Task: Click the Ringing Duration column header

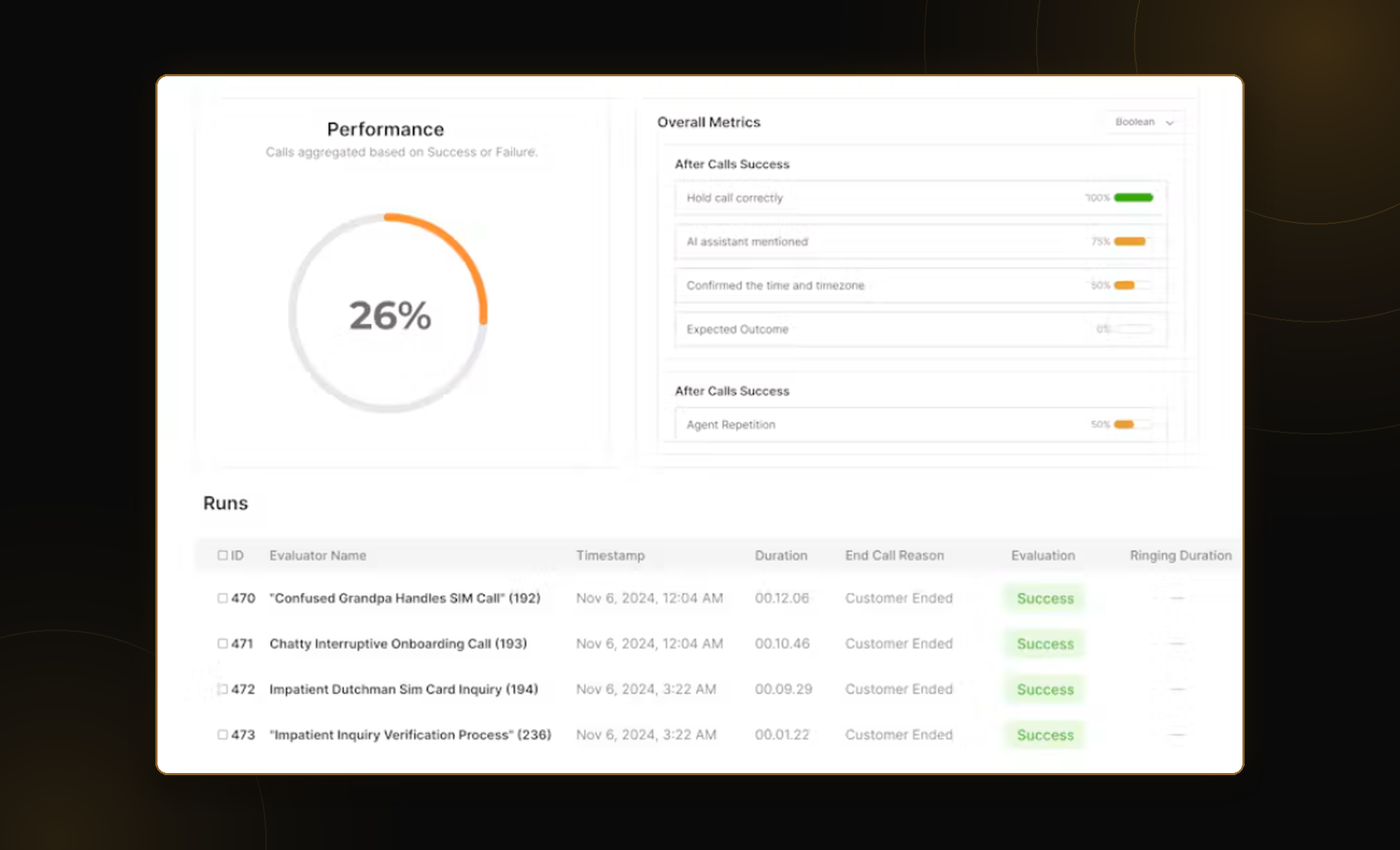Action: (x=1181, y=555)
